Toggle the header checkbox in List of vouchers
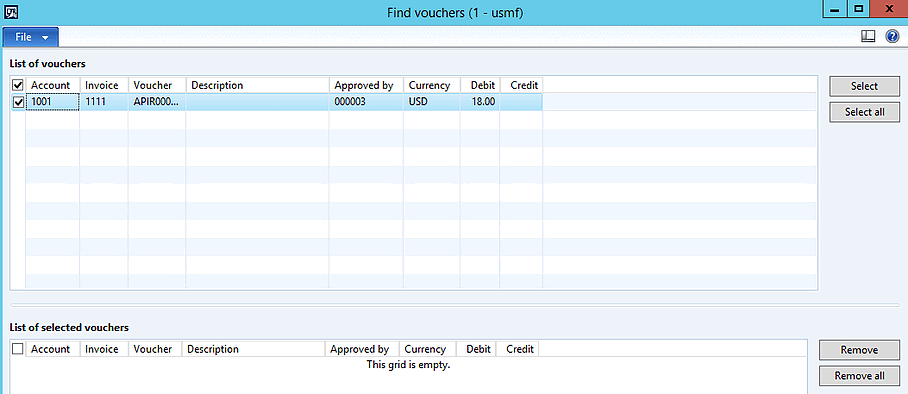 click(x=18, y=85)
